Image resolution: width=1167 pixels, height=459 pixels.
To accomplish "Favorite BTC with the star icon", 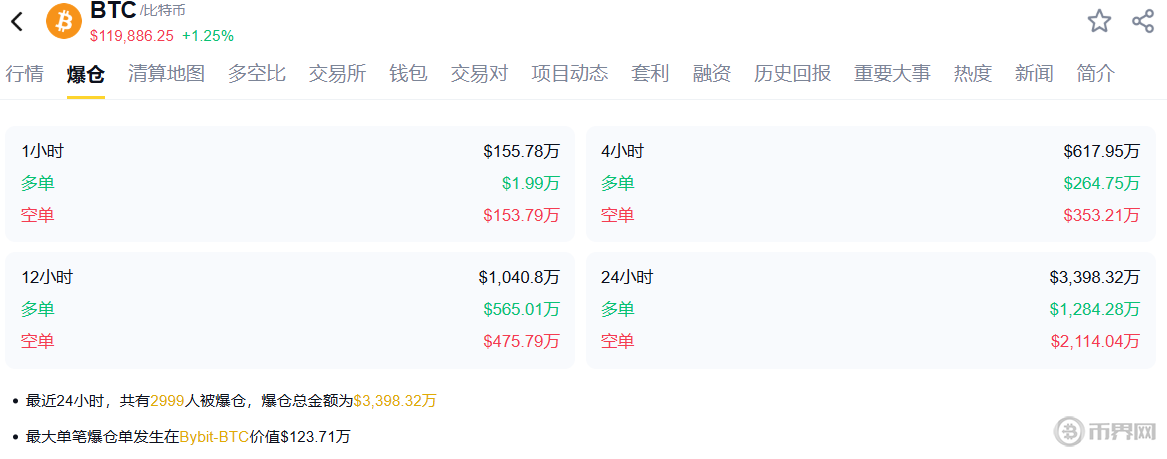I will 1099,21.
